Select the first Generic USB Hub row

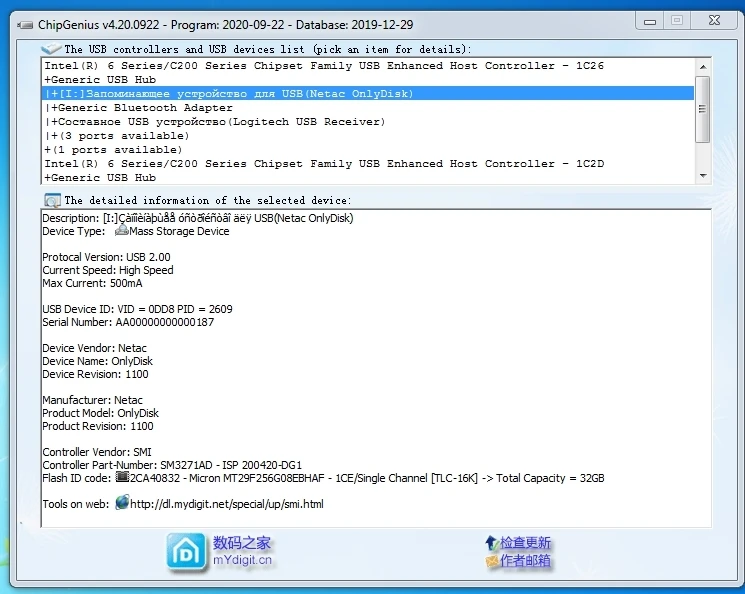[368, 79]
